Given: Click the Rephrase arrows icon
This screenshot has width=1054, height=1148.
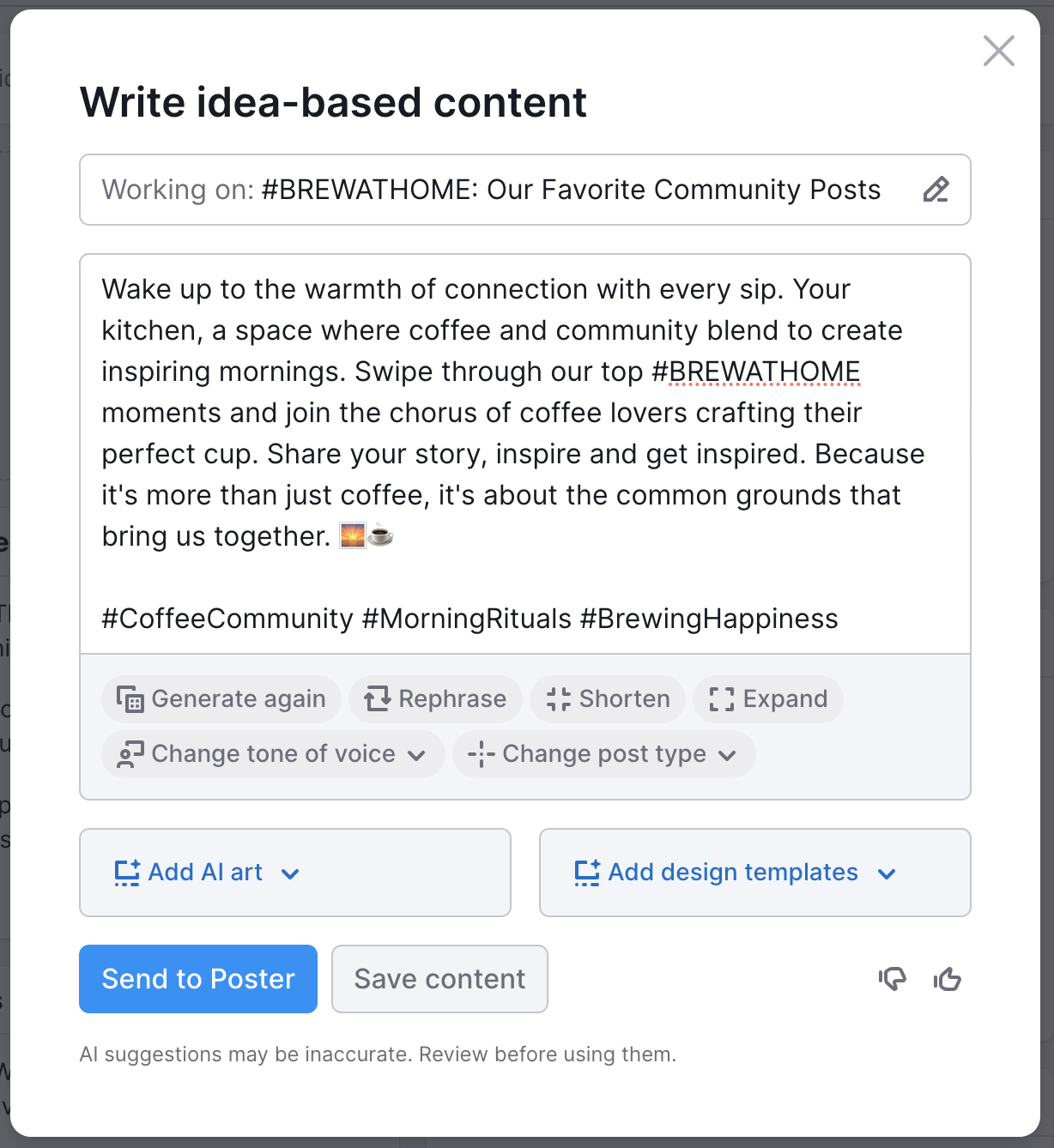Looking at the screenshot, I should tap(377, 699).
